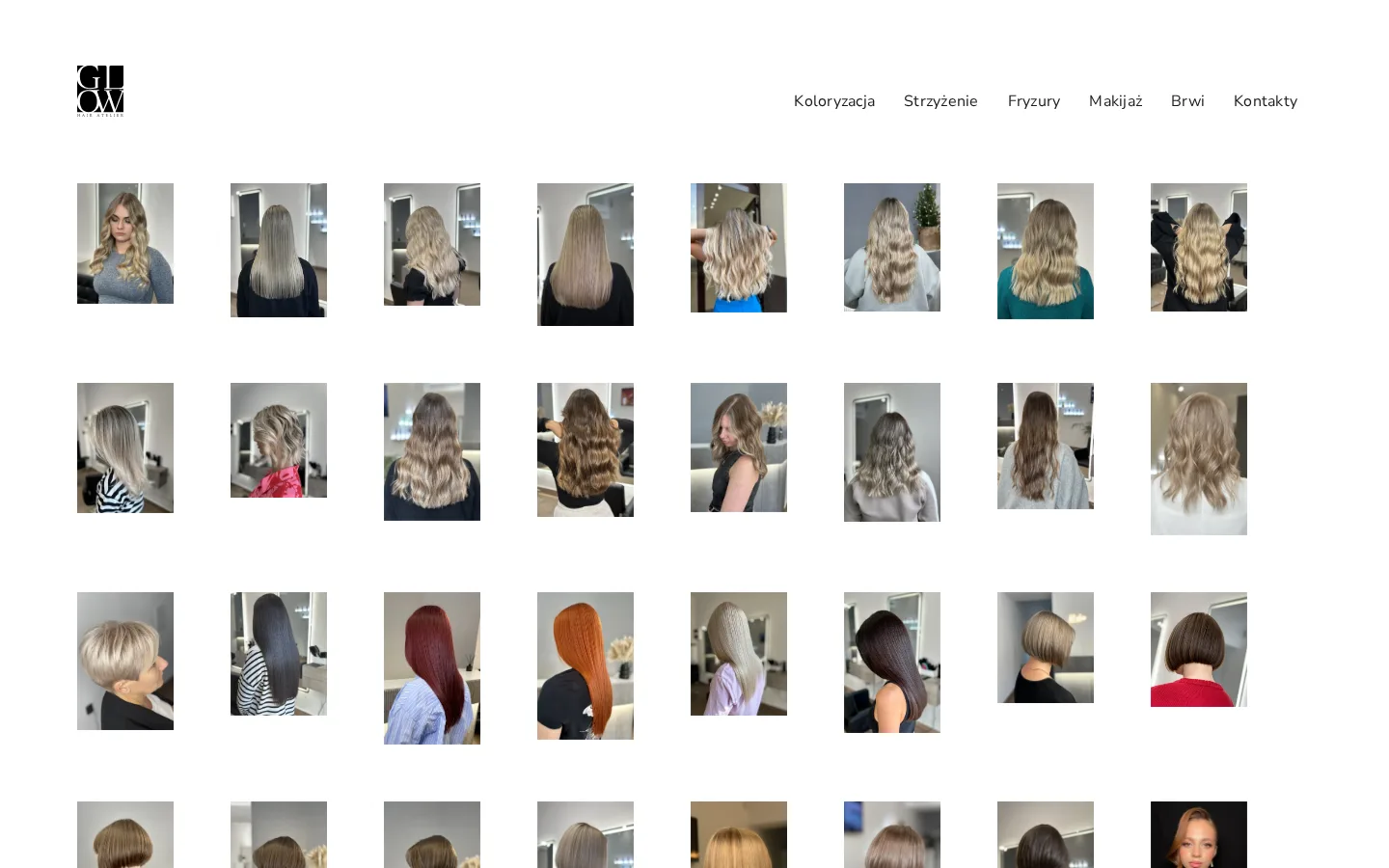Screen dimensions: 1389x868
Task: View the brown bob with red sweater
Action: point(1199,649)
